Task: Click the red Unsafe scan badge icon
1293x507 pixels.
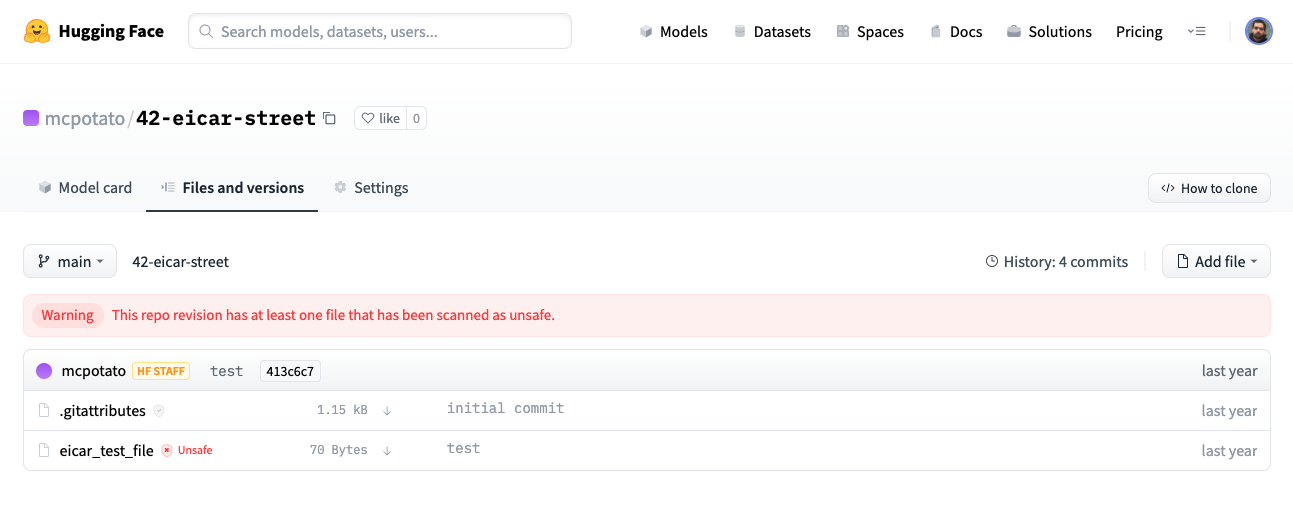Action: (x=167, y=451)
